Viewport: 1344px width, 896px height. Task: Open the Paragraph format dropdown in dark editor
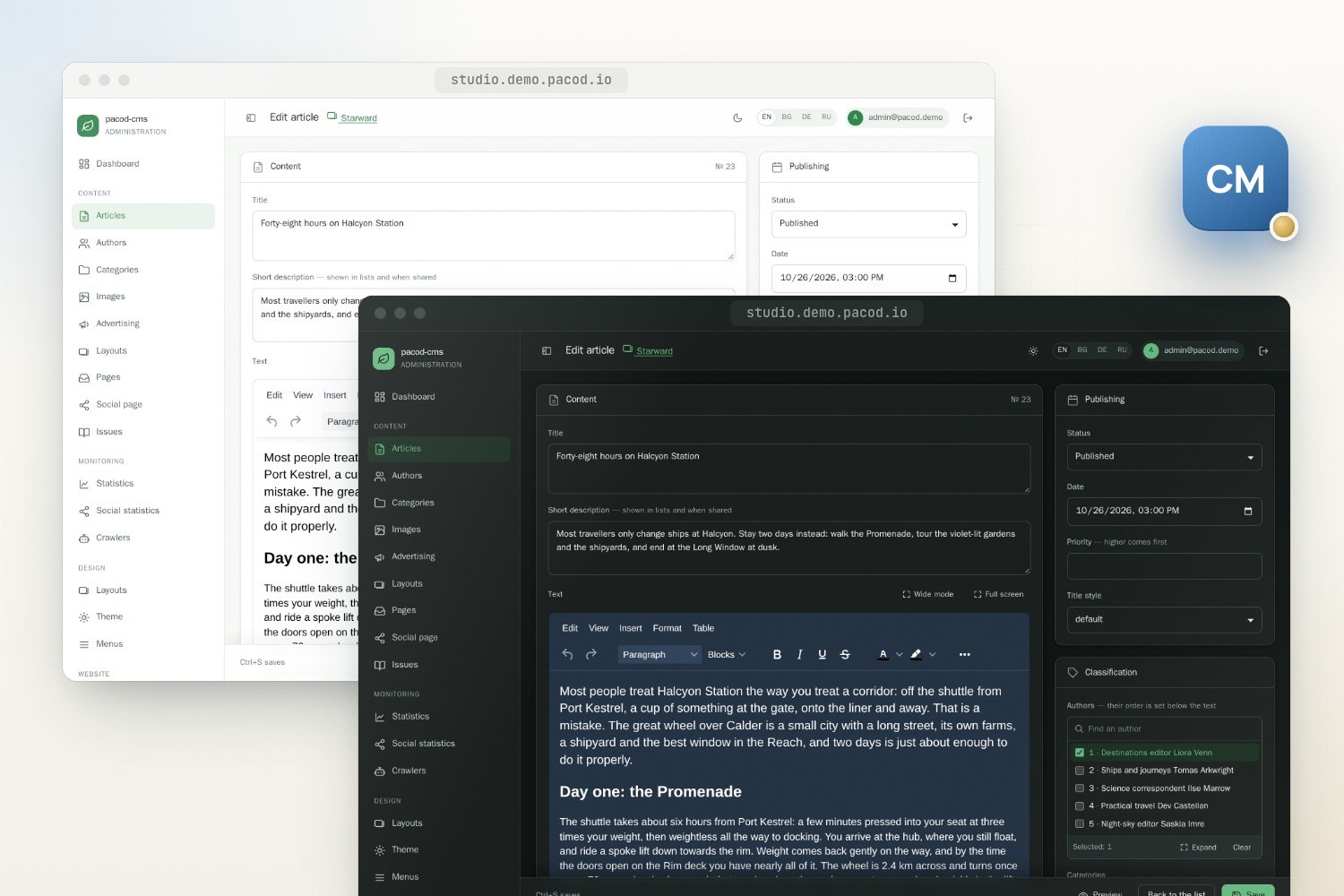click(x=659, y=655)
